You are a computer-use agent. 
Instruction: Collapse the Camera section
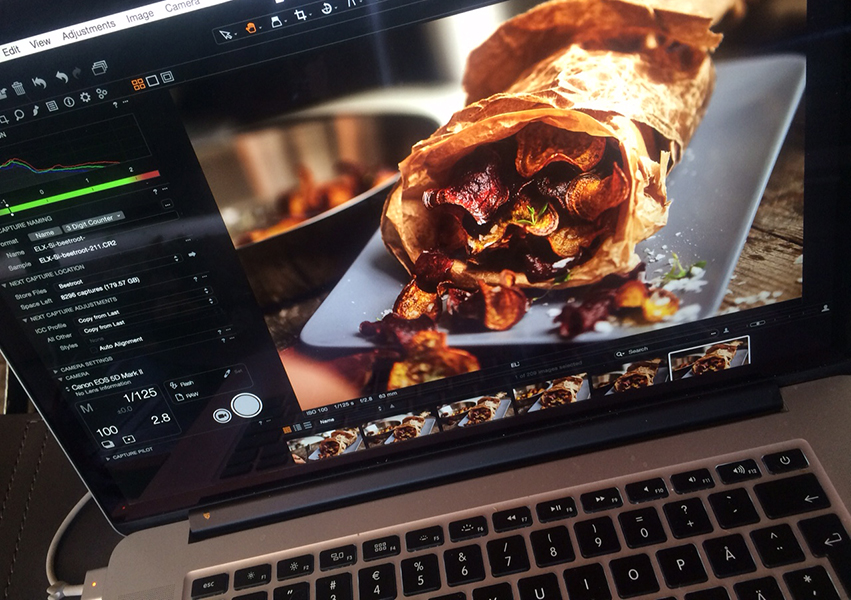coord(60,379)
